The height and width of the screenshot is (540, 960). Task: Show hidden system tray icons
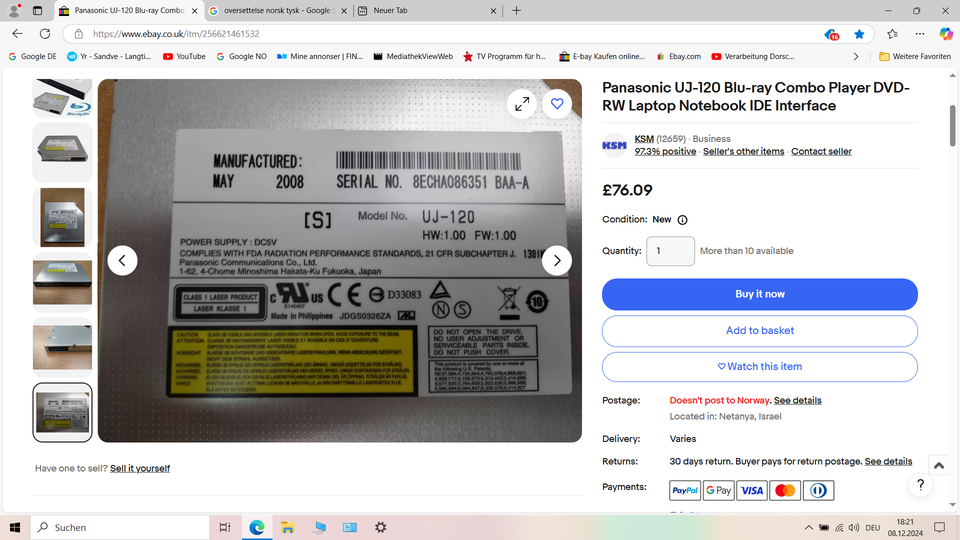coord(809,527)
